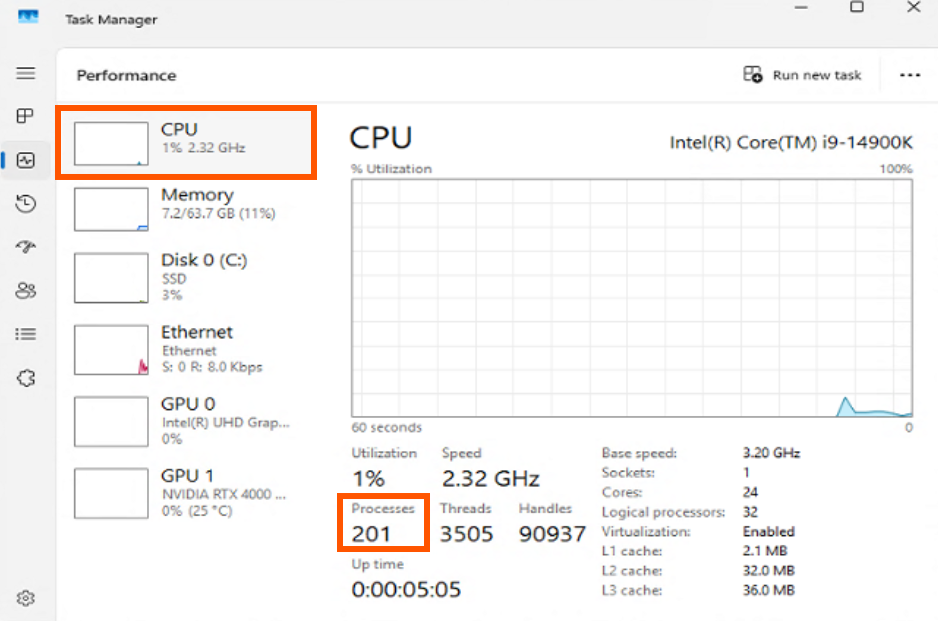The width and height of the screenshot is (938, 621).
Task: Click the Task Manager app icon
Action: (x=28, y=17)
